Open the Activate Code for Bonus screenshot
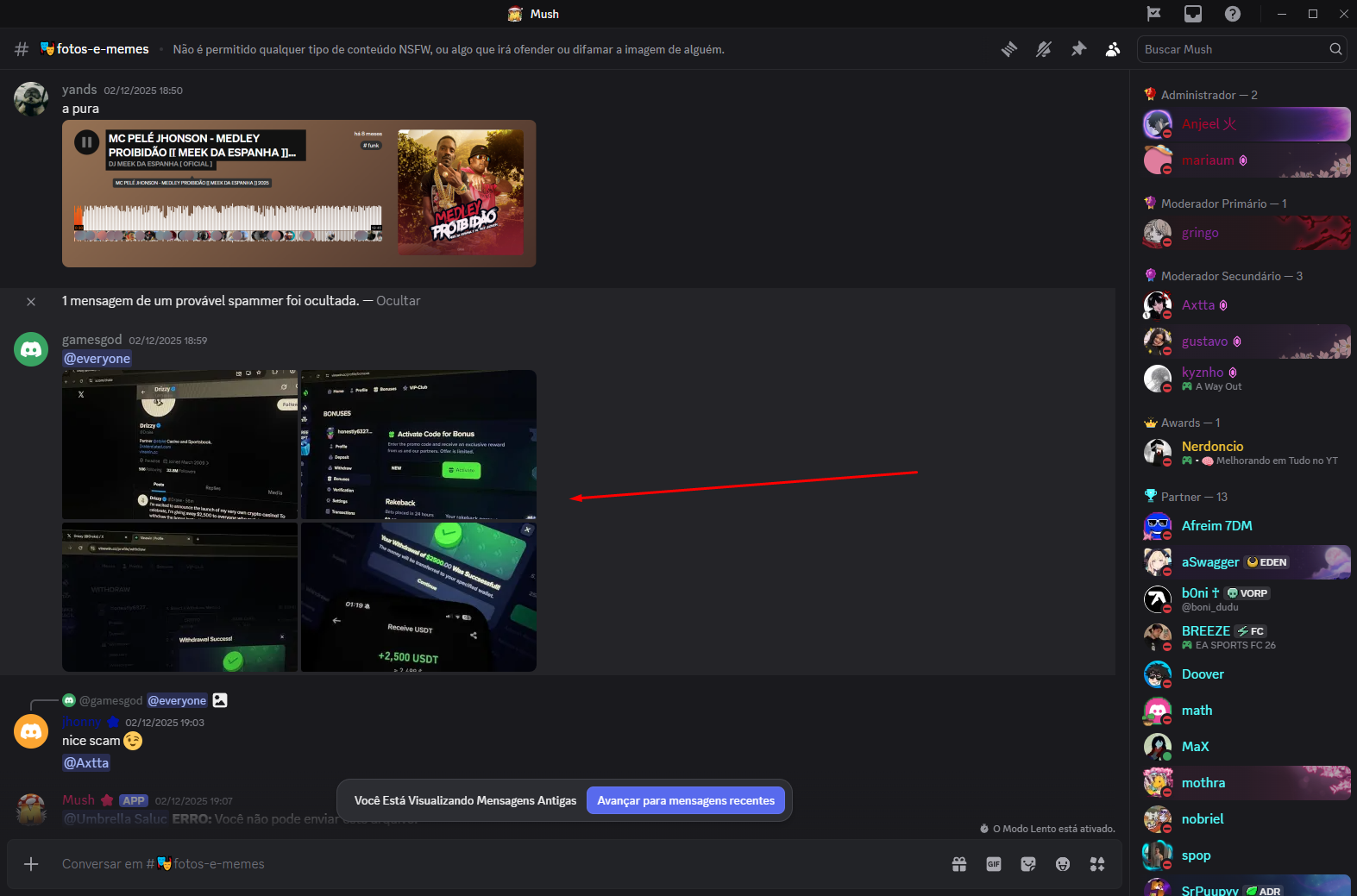 click(418, 445)
